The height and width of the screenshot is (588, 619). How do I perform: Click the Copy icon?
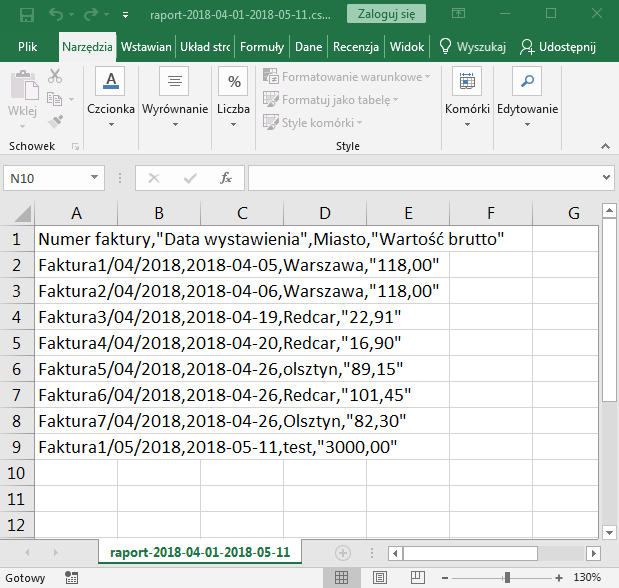pos(54,99)
